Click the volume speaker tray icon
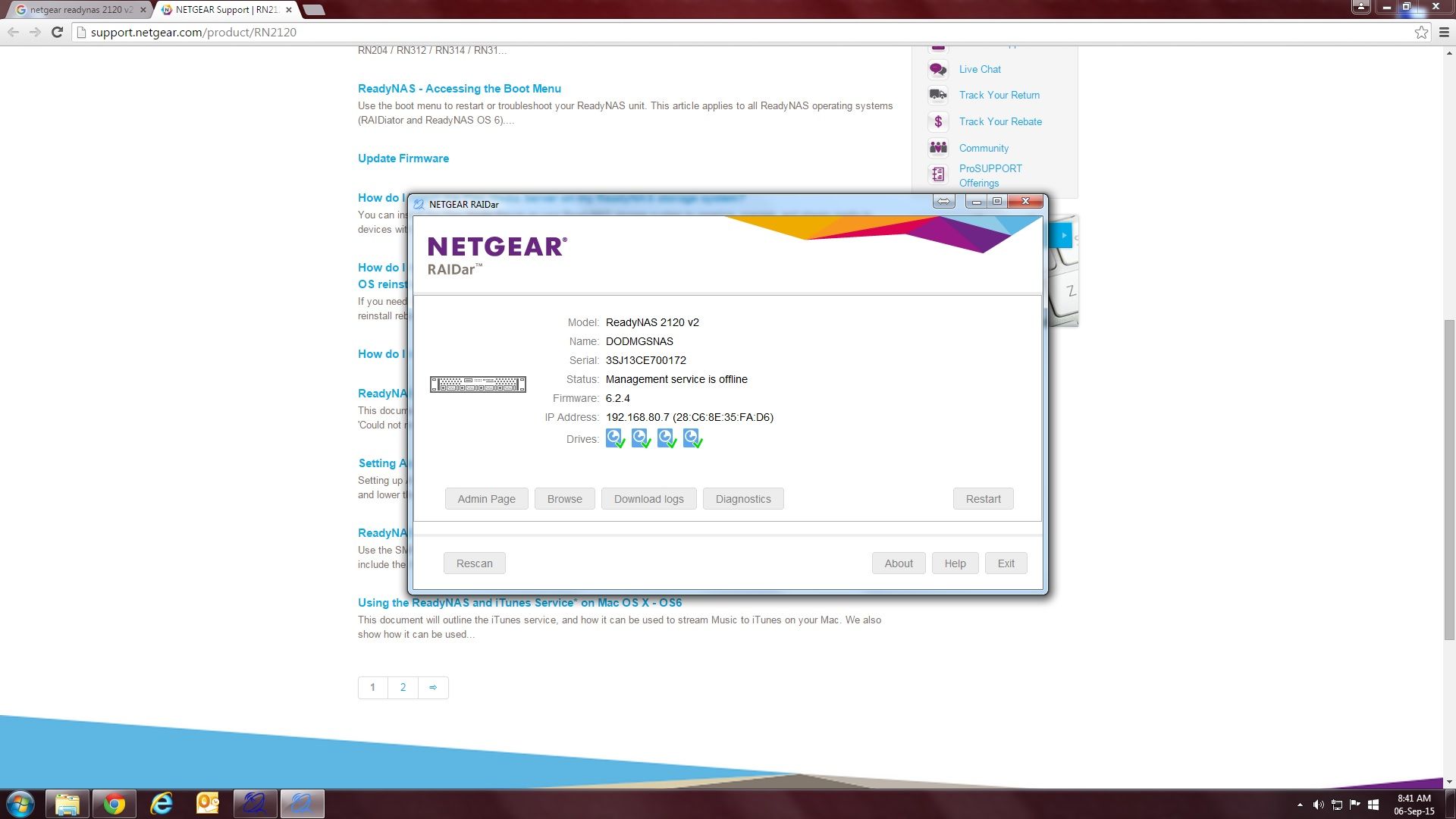1456x819 pixels. pyautogui.click(x=1319, y=805)
